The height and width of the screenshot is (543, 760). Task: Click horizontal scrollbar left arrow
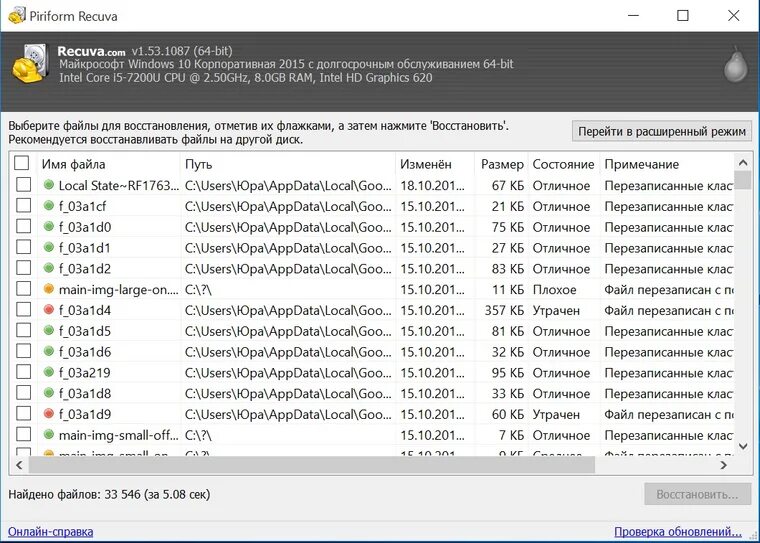point(19,465)
